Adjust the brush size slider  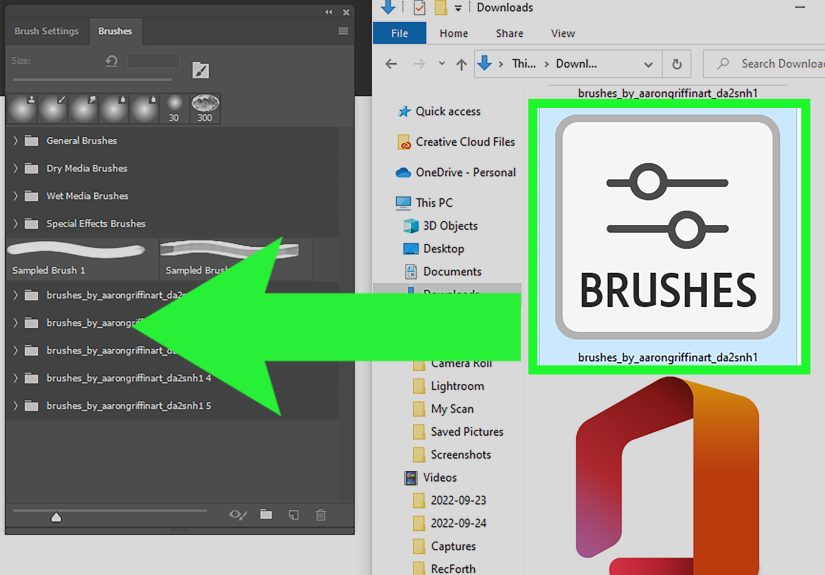(x=92, y=79)
